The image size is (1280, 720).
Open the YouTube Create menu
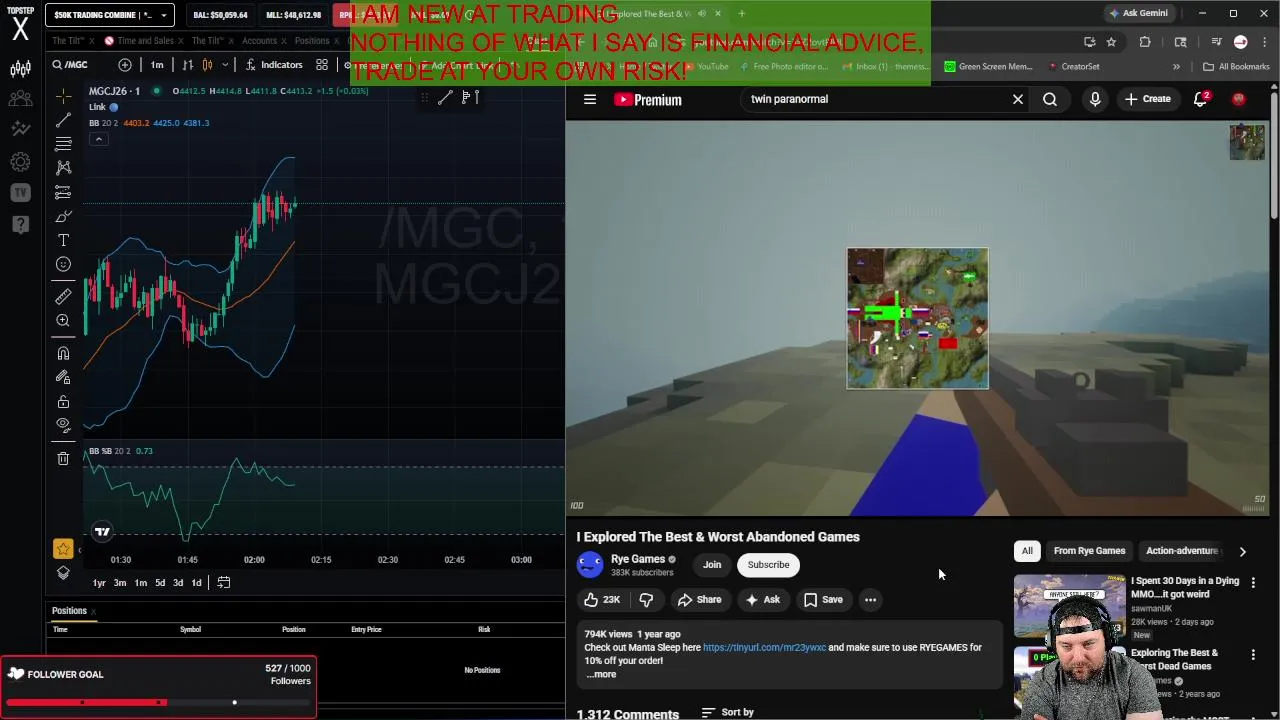pos(1147,99)
